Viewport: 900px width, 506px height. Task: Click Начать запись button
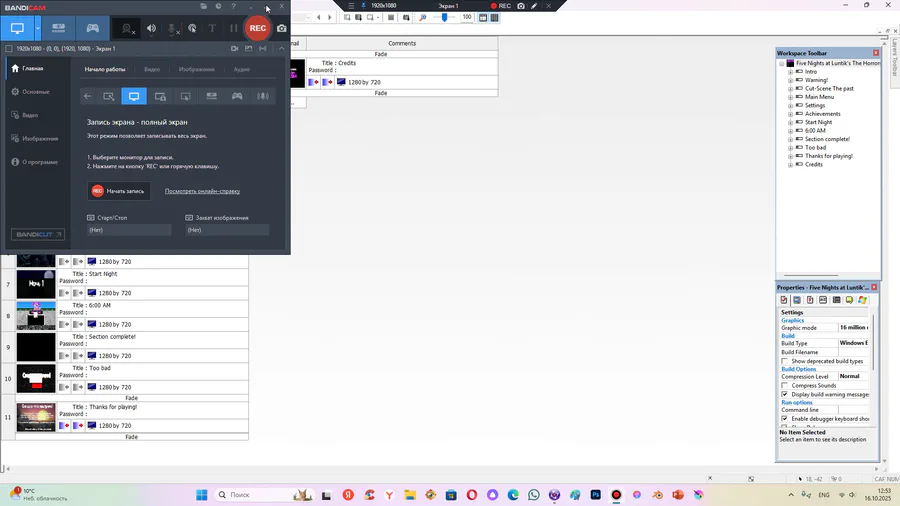tap(119, 191)
